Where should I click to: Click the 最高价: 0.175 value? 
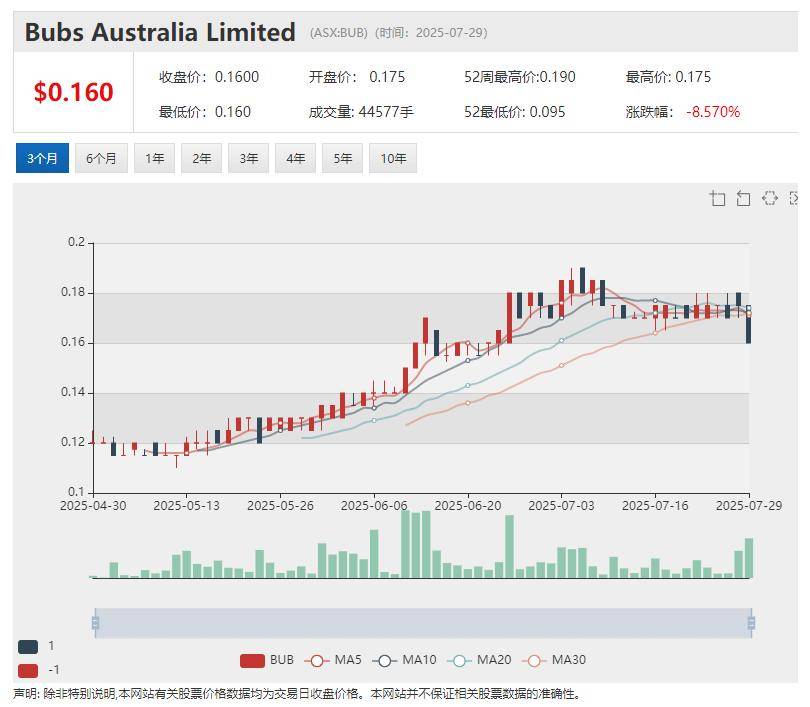tap(668, 77)
